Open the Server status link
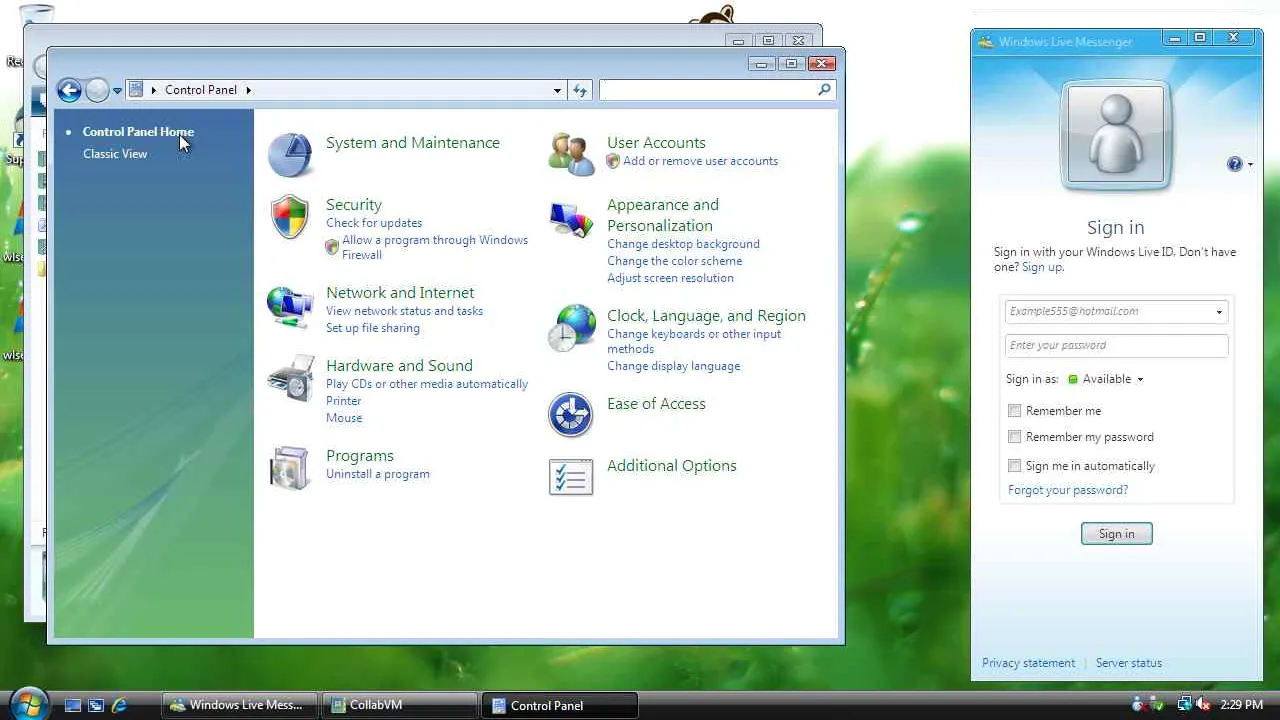 click(x=1129, y=663)
